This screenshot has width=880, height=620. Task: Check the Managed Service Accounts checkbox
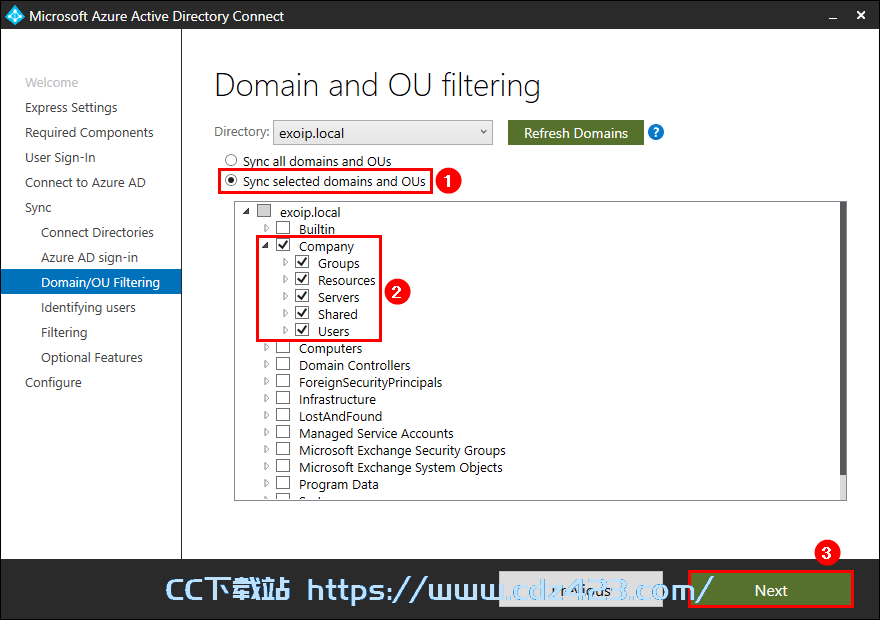pos(283,432)
